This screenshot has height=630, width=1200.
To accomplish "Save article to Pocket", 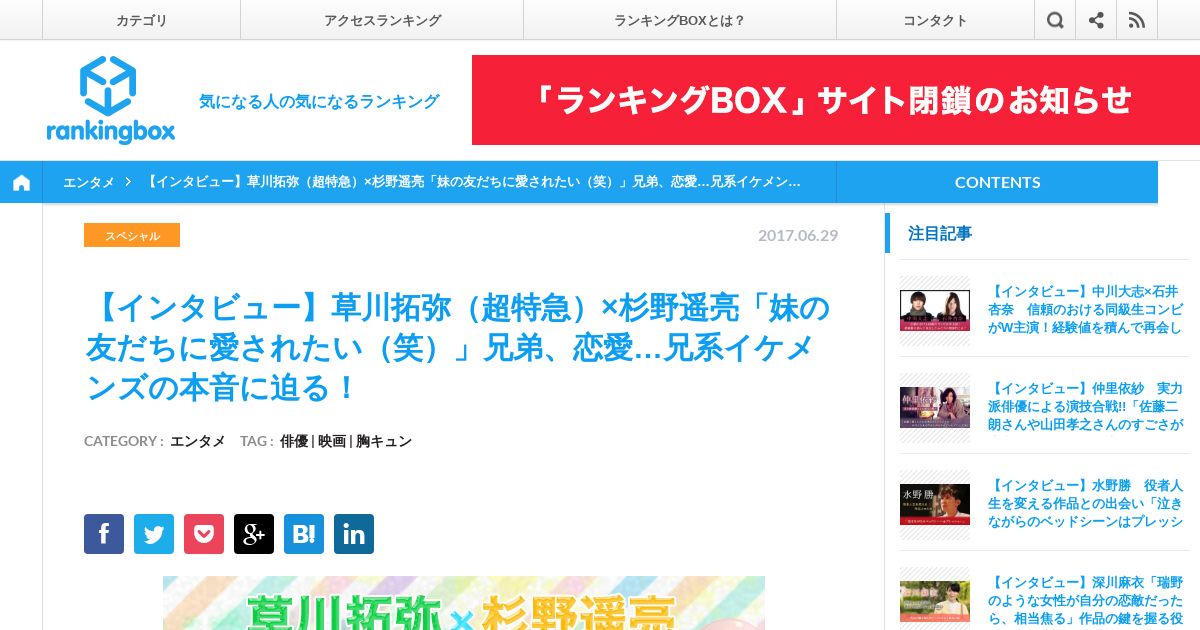I will pyautogui.click(x=204, y=534).
